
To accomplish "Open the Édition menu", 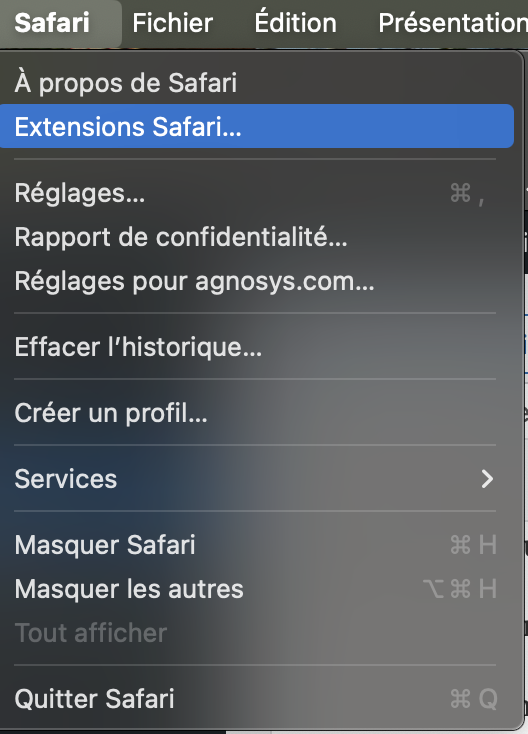I will coord(295,22).
